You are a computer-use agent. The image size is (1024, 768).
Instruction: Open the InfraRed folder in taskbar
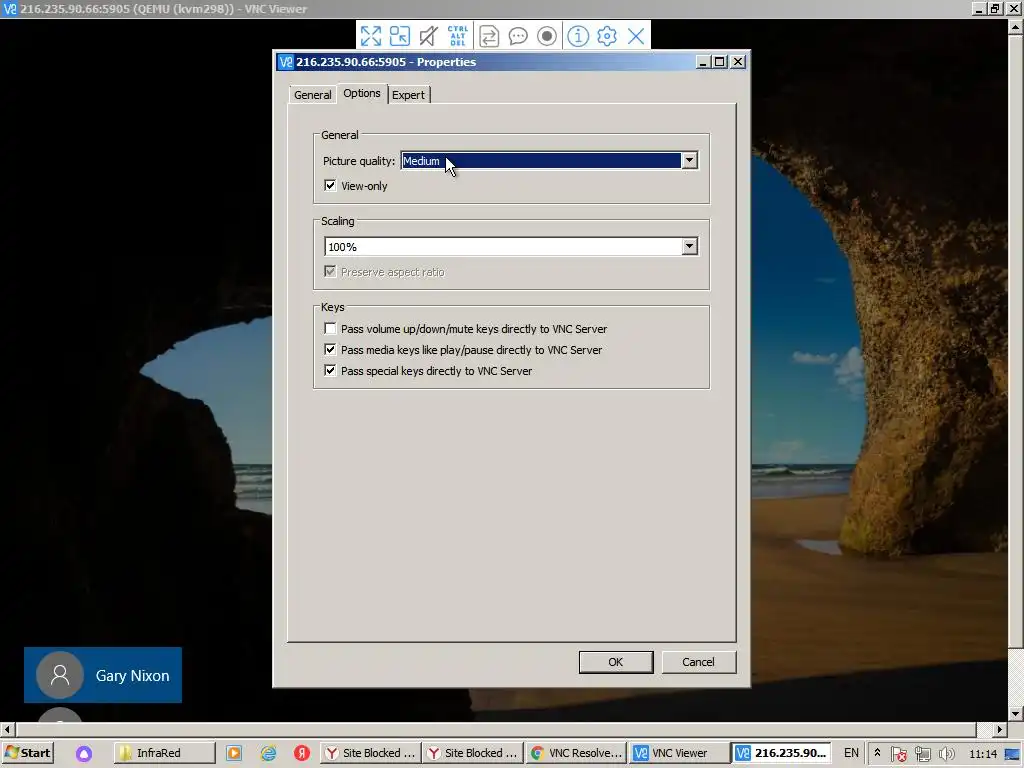[x=165, y=753]
